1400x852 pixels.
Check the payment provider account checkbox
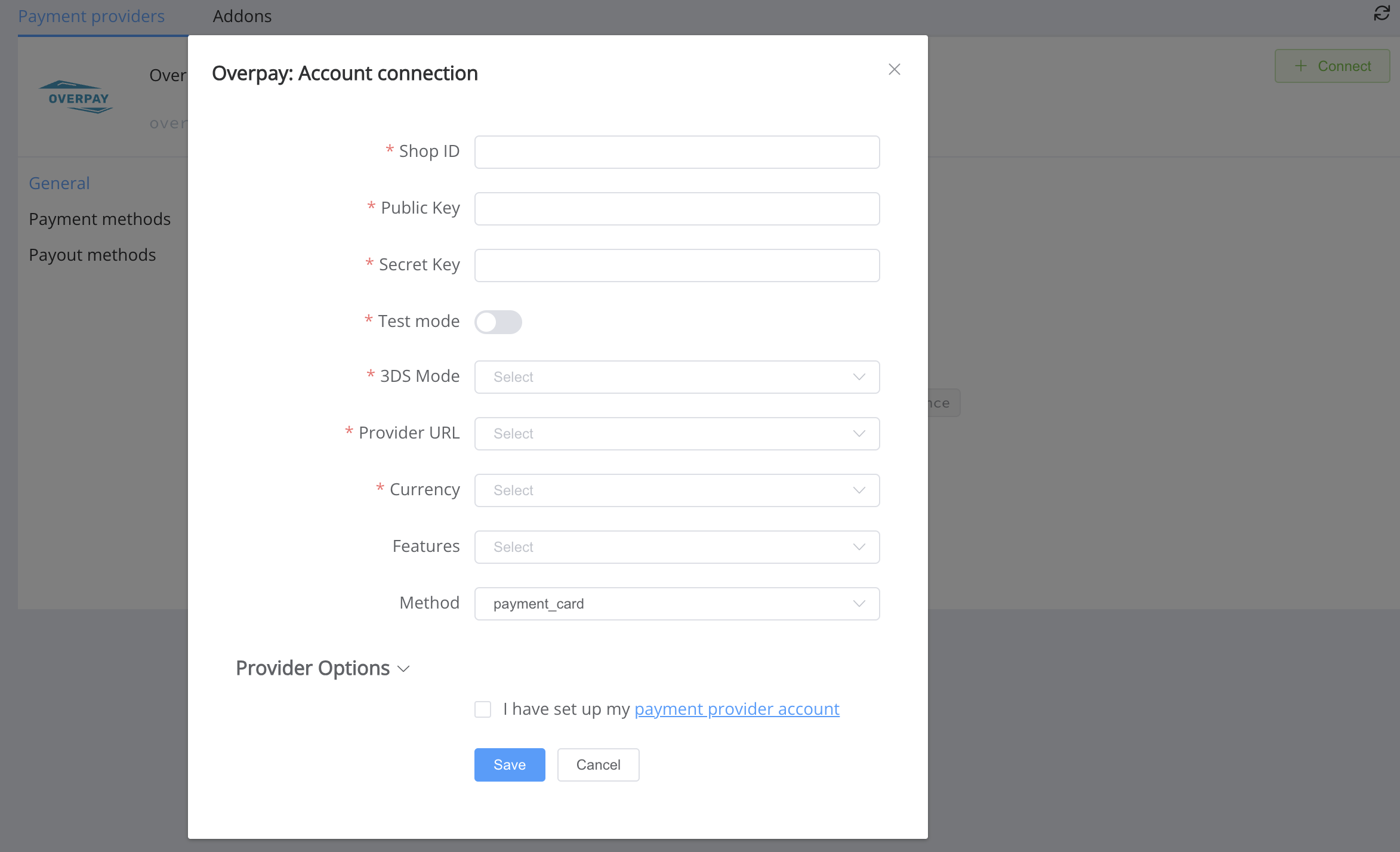coord(482,709)
